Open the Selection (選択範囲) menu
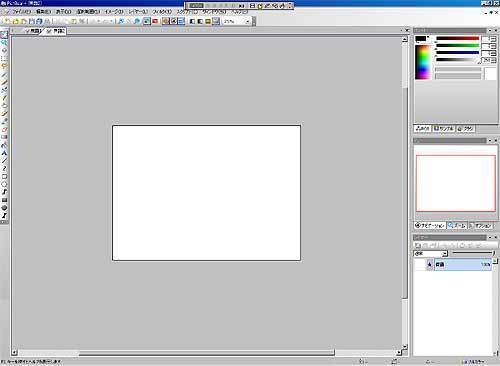 [x=88, y=12]
